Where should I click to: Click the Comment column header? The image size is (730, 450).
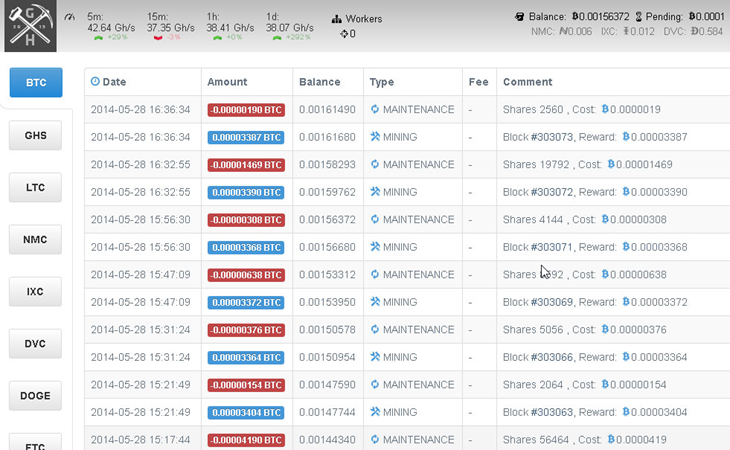[527, 82]
